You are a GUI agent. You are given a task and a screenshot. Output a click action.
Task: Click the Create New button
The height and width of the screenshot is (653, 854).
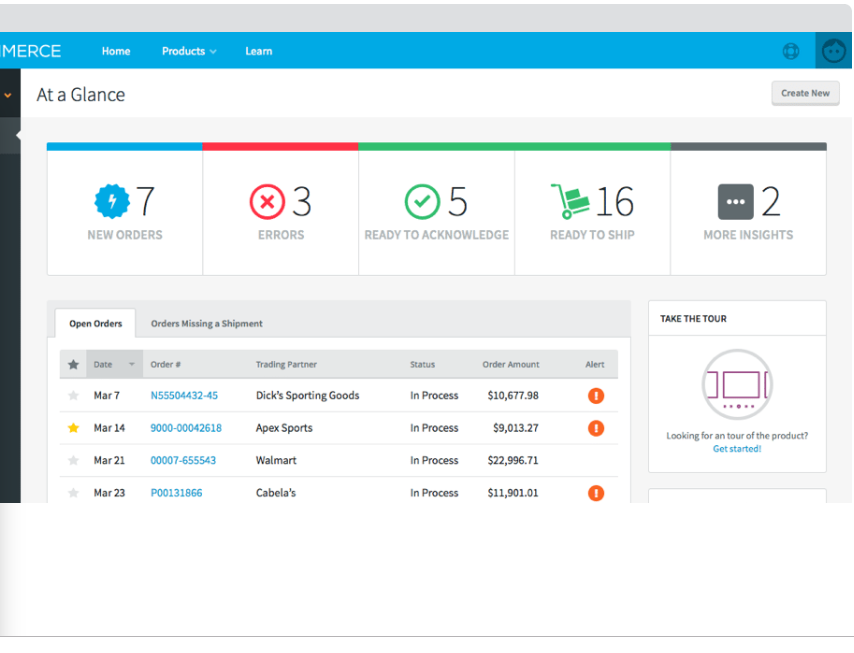[805, 92]
